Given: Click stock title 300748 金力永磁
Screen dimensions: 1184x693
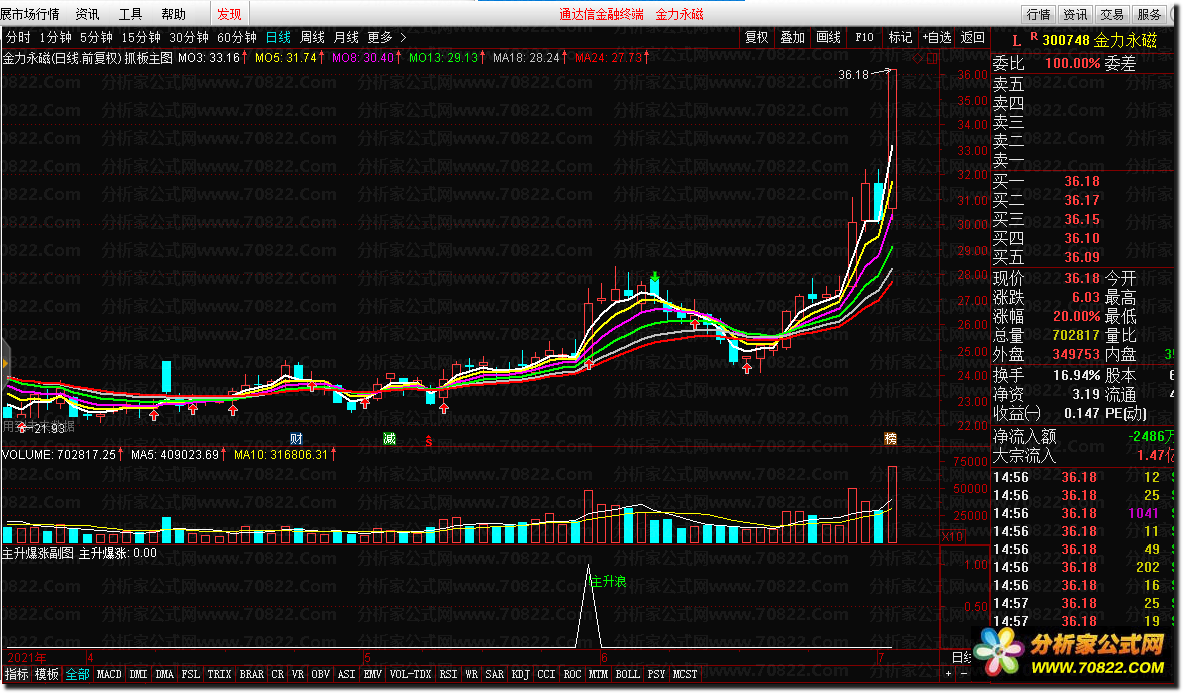Looking at the screenshot, I should (1099, 41).
